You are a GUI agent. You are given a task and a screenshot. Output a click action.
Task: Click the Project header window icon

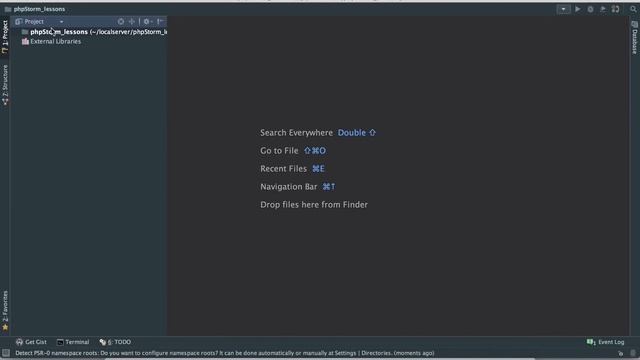pos(18,21)
